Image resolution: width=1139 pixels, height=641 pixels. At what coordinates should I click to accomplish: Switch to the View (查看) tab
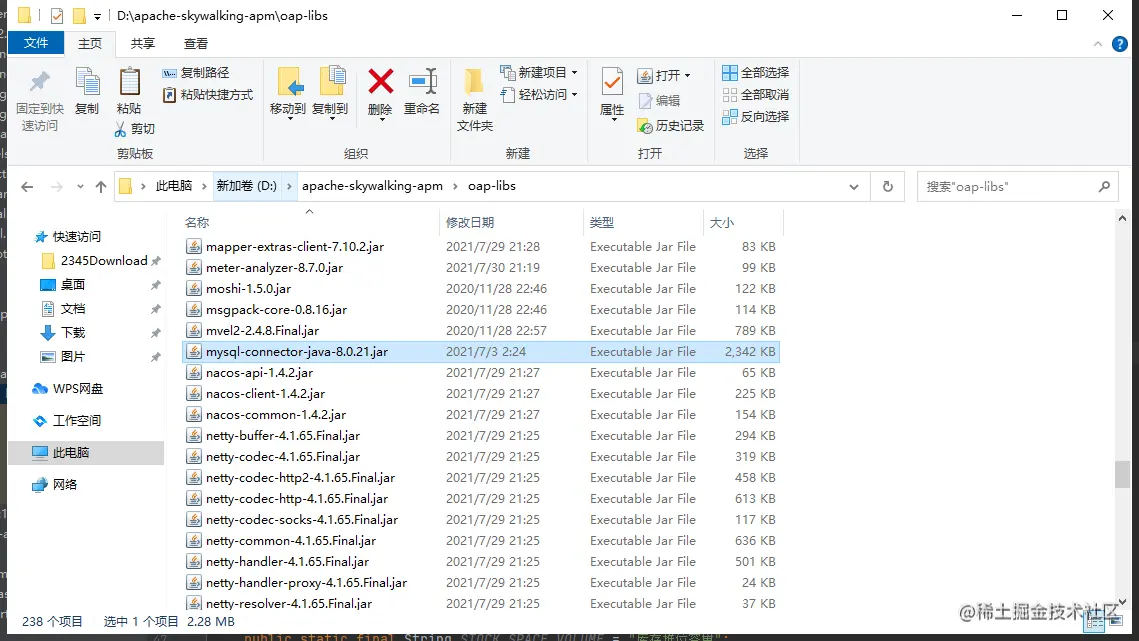[x=195, y=44]
